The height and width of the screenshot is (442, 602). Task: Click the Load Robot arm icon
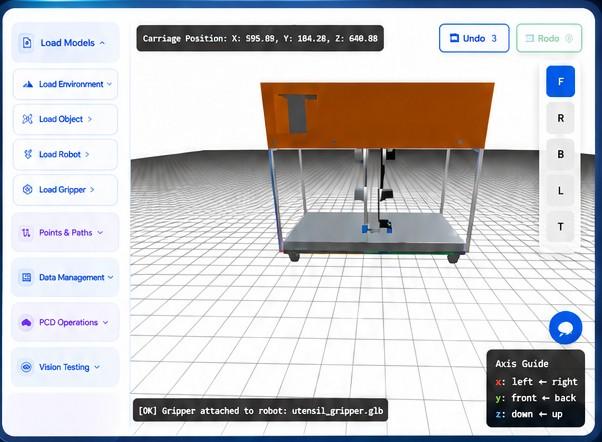[28, 154]
